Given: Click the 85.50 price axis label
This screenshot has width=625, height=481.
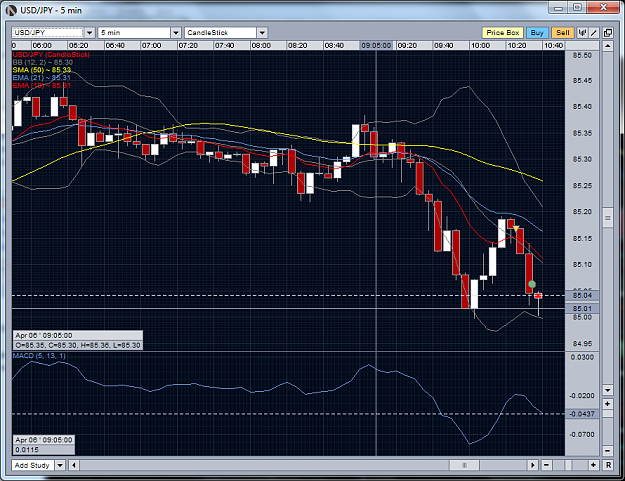Looking at the screenshot, I should coord(582,55).
